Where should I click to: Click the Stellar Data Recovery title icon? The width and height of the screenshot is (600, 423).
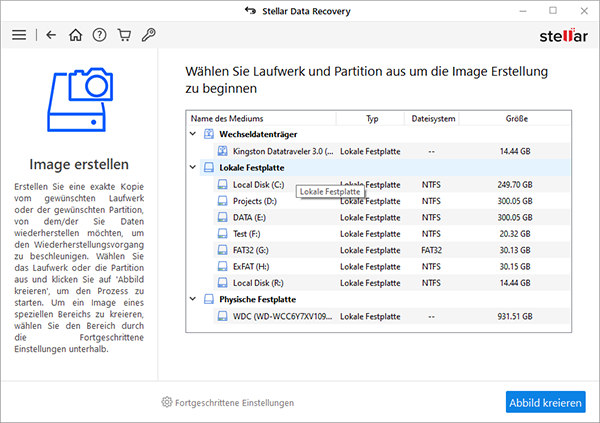click(251, 11)
